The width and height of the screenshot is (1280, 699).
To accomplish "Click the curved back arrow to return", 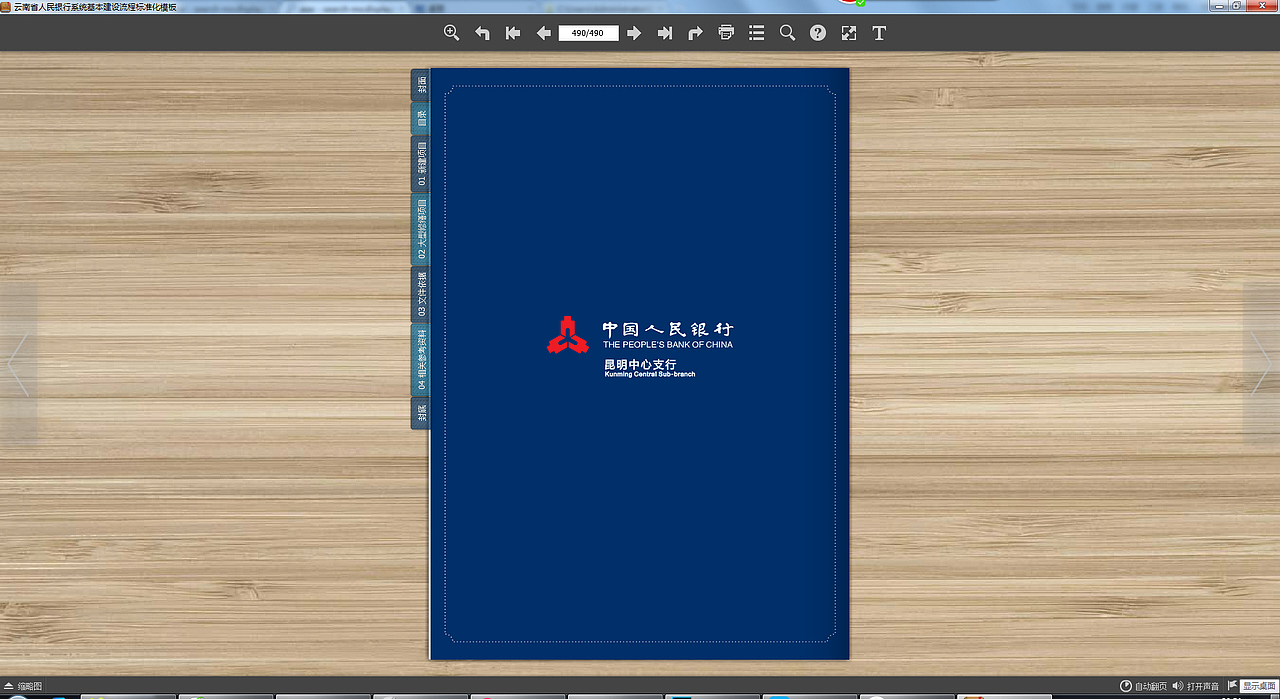I will pos(482,33).
